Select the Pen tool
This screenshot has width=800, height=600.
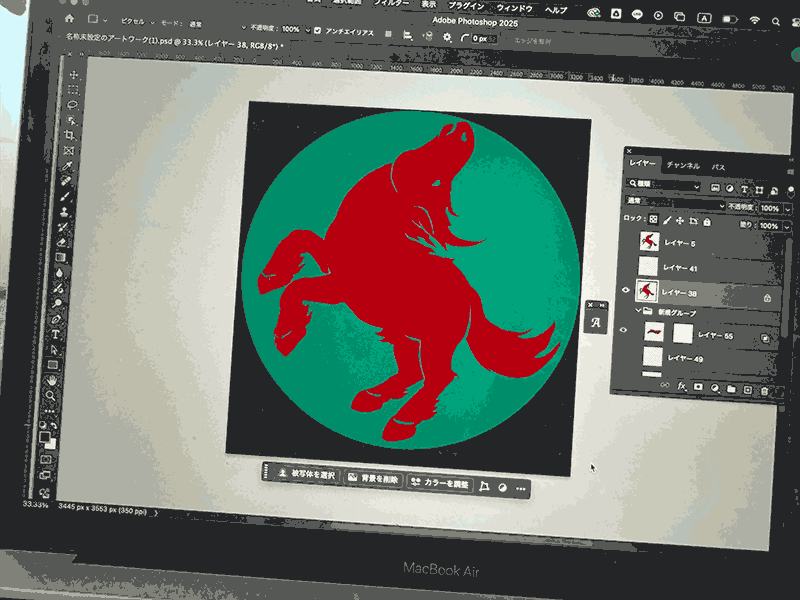[57, 319]
